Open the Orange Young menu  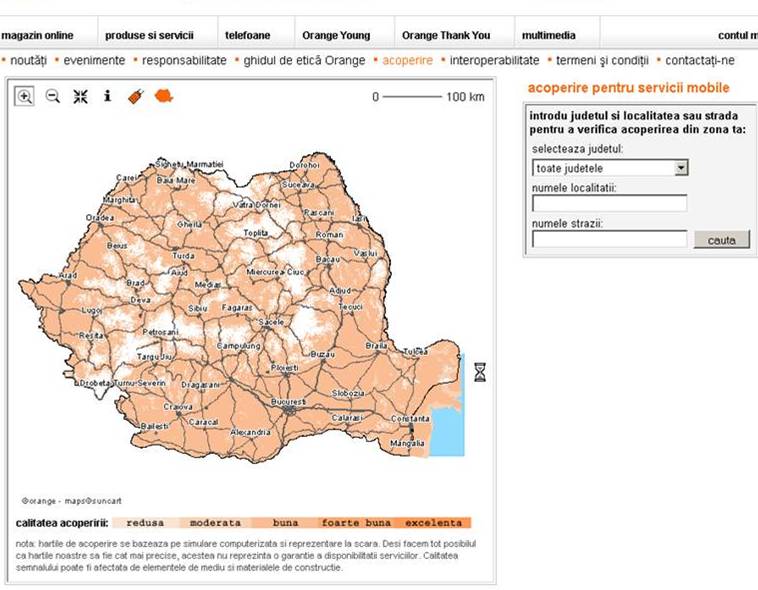click(336, 35)
